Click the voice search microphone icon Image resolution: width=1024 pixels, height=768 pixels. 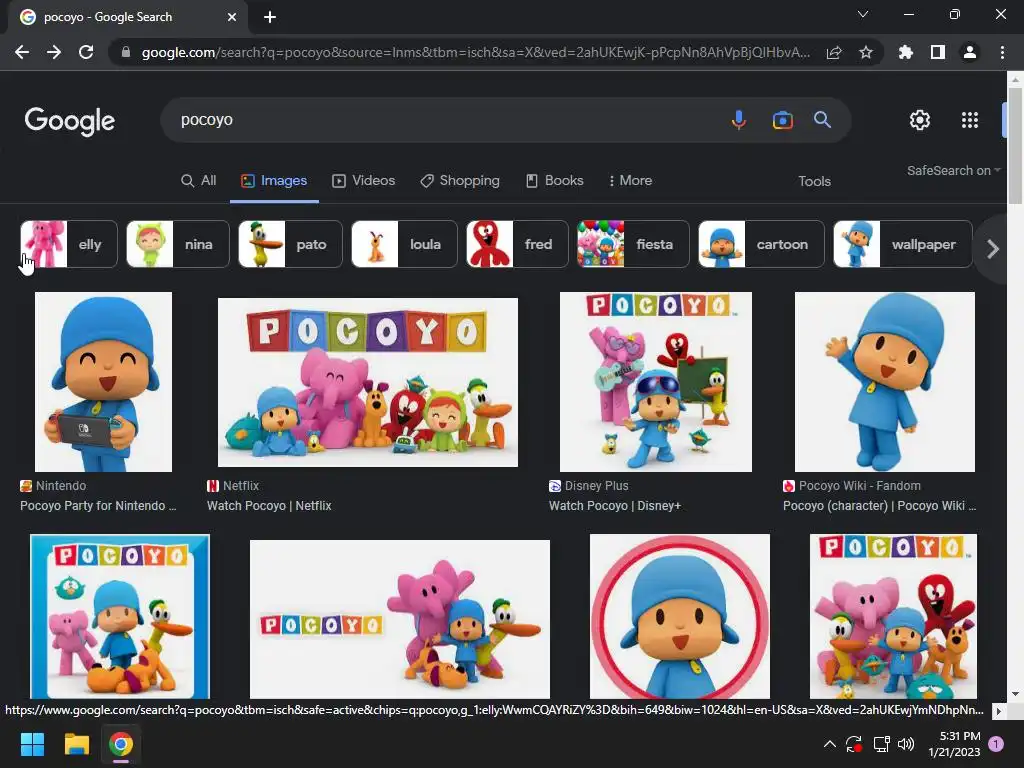(x=739, y=120)
